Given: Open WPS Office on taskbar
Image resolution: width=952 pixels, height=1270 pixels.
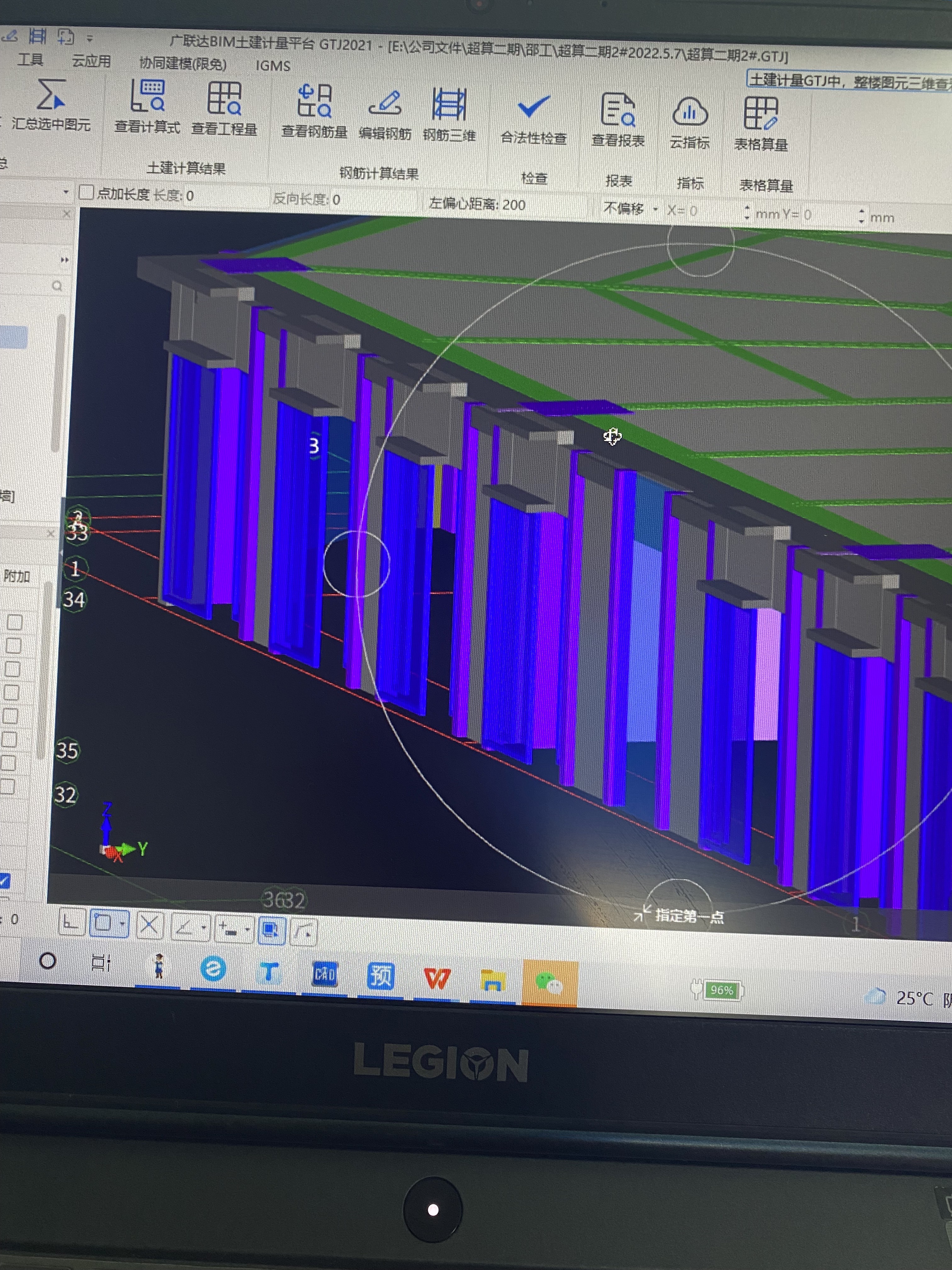Looking at the screenshot, I should coord(437,978).
